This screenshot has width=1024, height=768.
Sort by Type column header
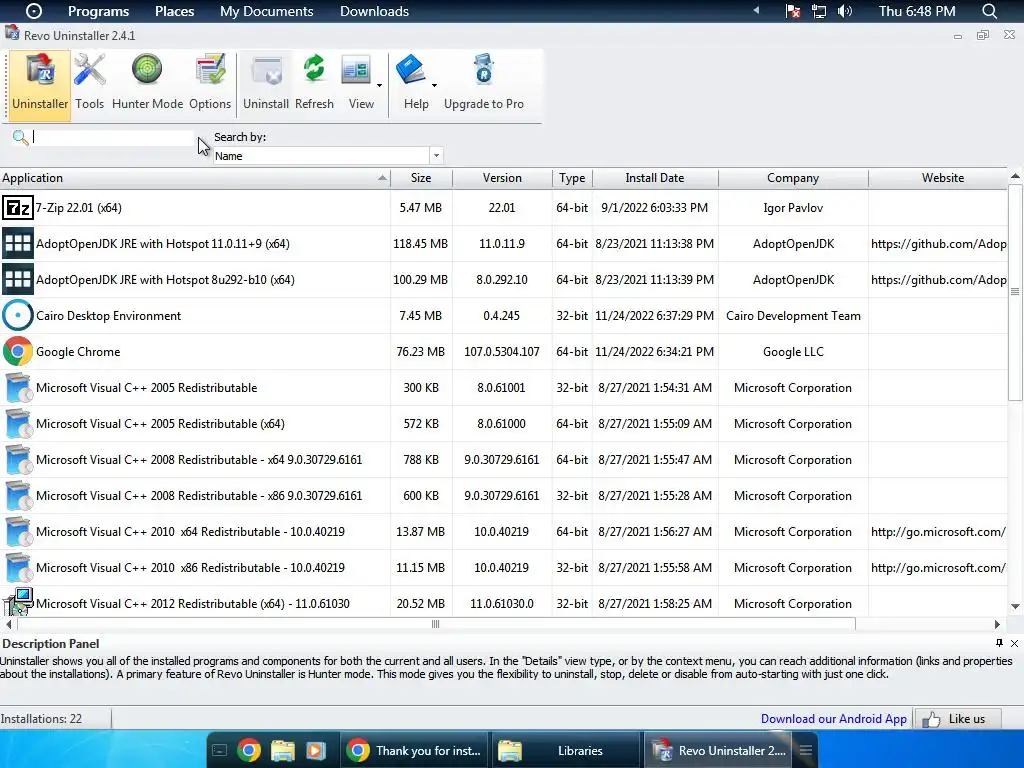572,178
